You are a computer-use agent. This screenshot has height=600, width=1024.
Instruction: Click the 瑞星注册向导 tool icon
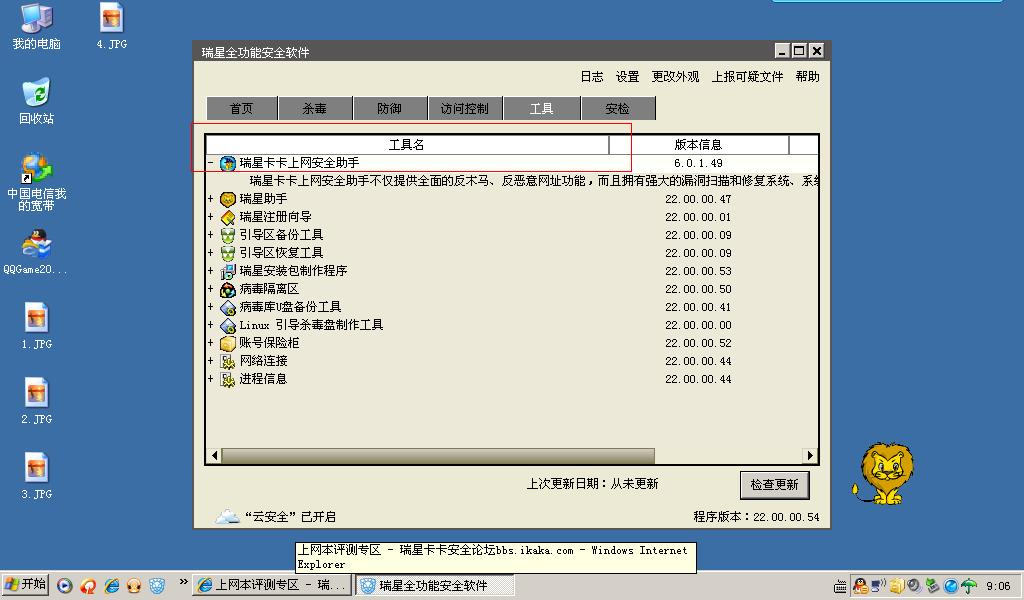pos(227,217)
